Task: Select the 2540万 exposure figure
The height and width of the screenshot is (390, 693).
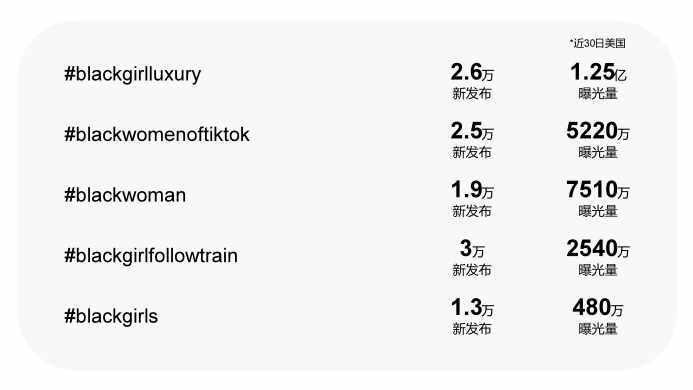Action: [598, 249]
